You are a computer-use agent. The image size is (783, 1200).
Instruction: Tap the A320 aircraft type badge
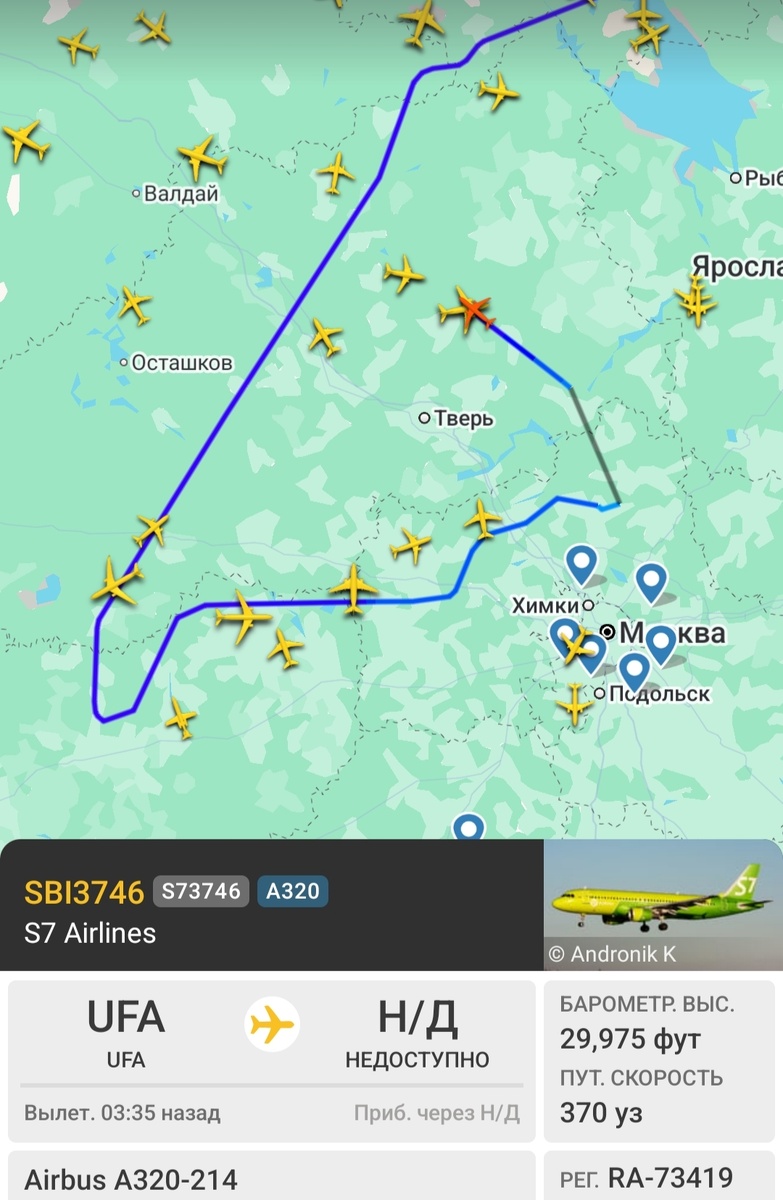pos(292,891)
